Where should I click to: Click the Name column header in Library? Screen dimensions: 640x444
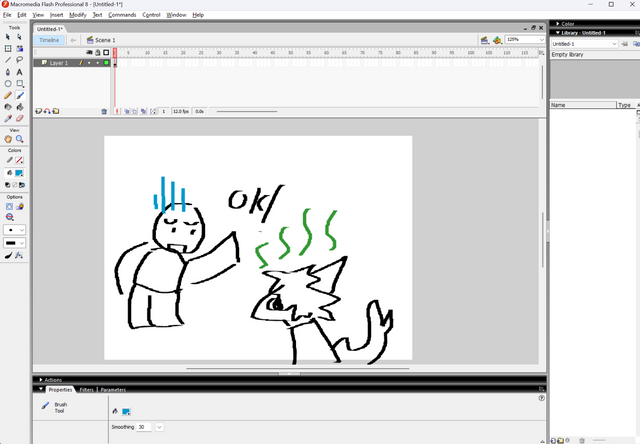pyautogui.click(x=583, y=105)
